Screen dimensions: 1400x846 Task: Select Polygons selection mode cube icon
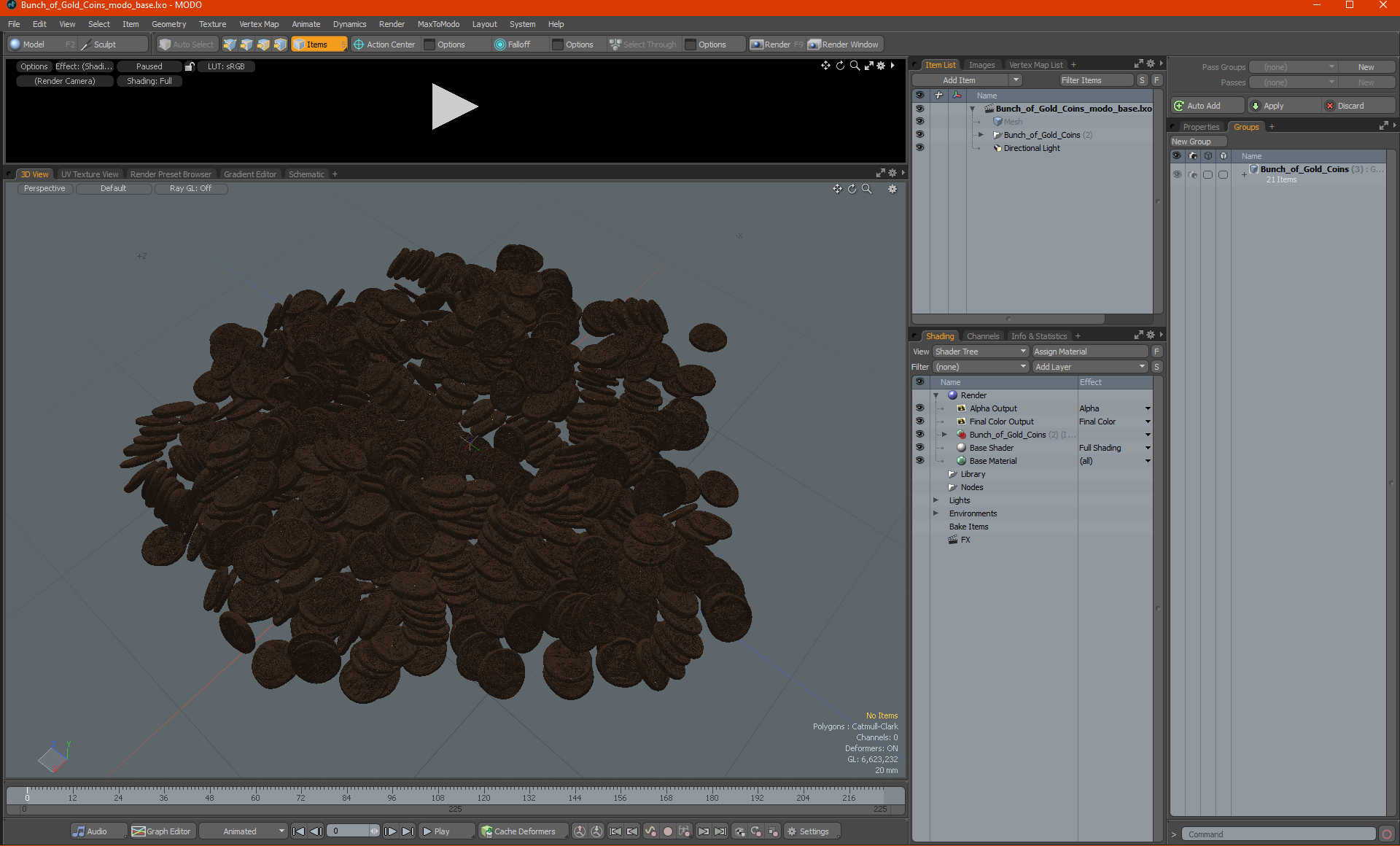coord(263,44)
